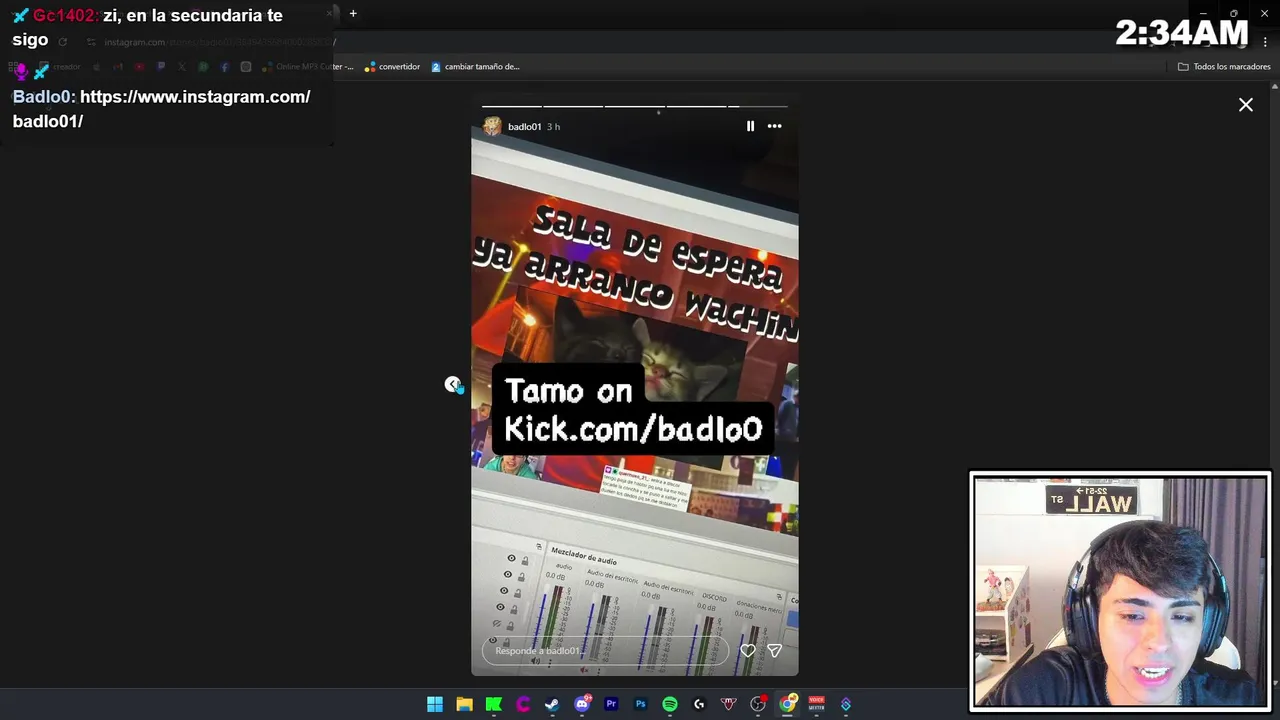Open the Chrome three-dot menu
The width and height of the screenshot is (1280, 720).
click(x=1265, y=42)
